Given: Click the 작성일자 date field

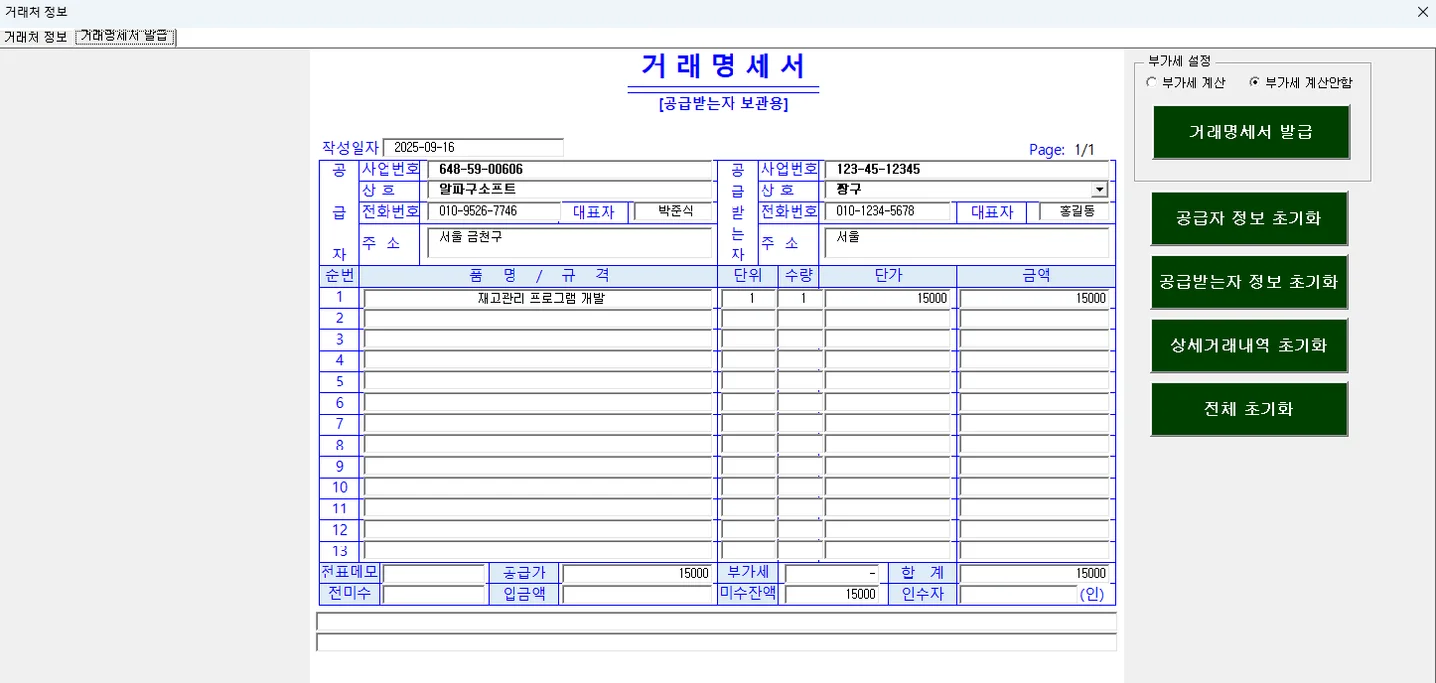Looking at the screenshot, I should 473,147.
